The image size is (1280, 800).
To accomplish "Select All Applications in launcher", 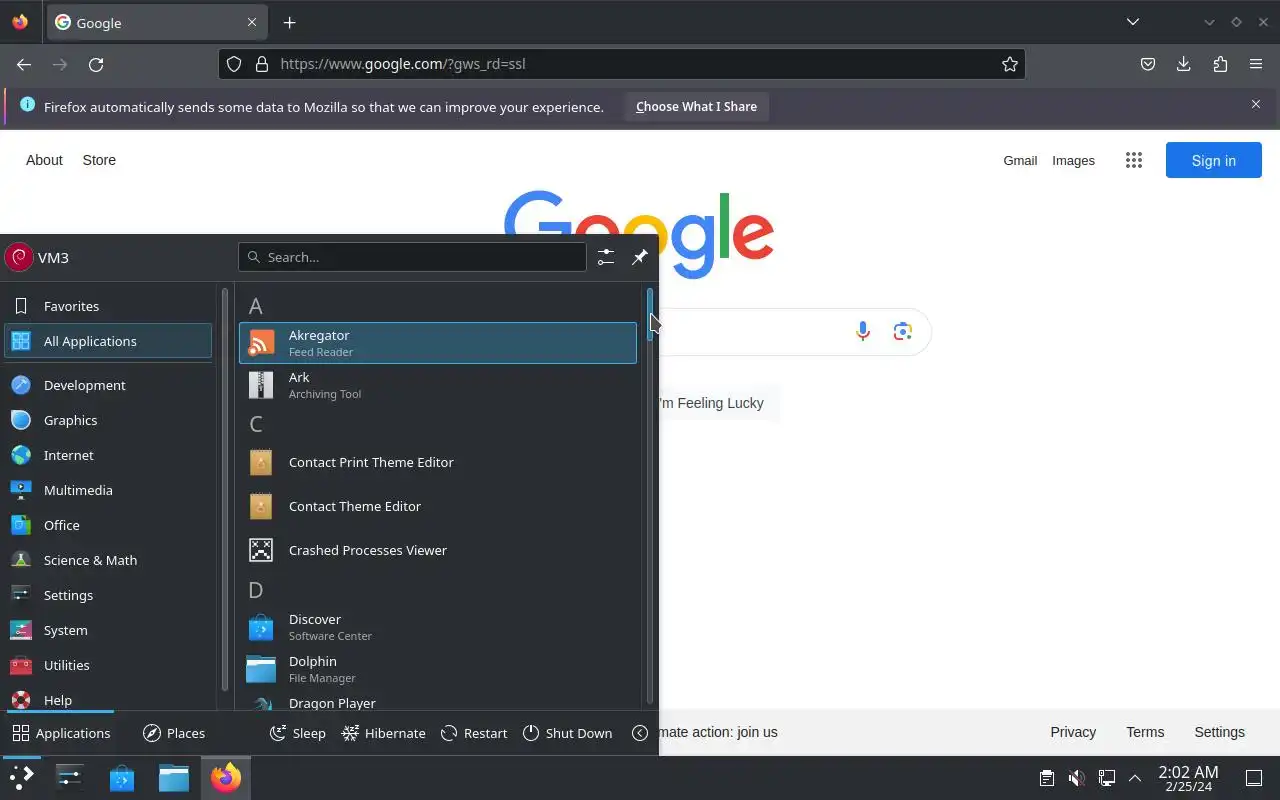I will click(x=108, y=341).
